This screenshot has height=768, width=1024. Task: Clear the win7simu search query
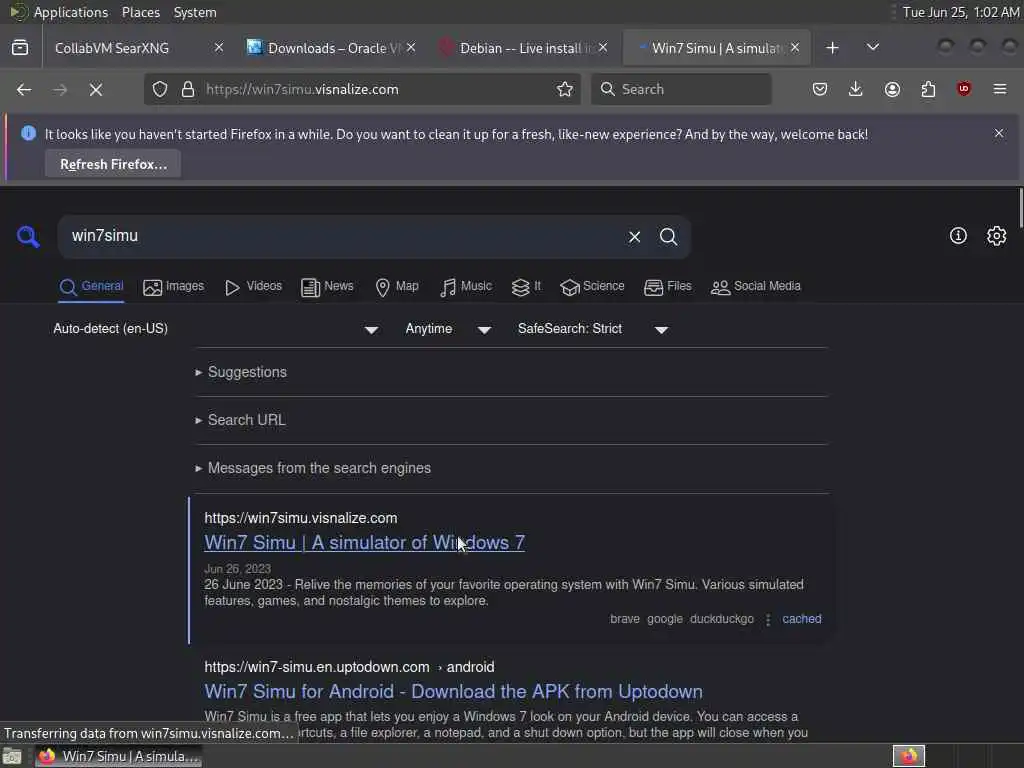pos(634,236)
